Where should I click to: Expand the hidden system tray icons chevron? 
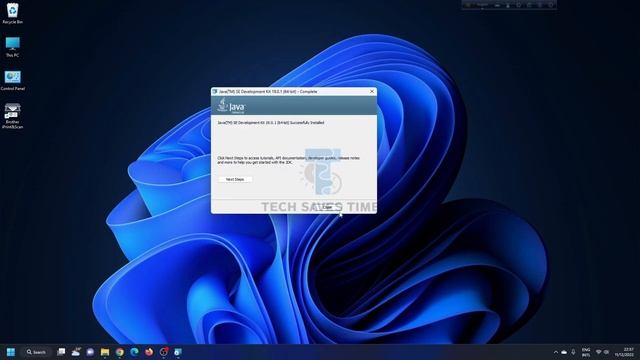pos(556,352)
